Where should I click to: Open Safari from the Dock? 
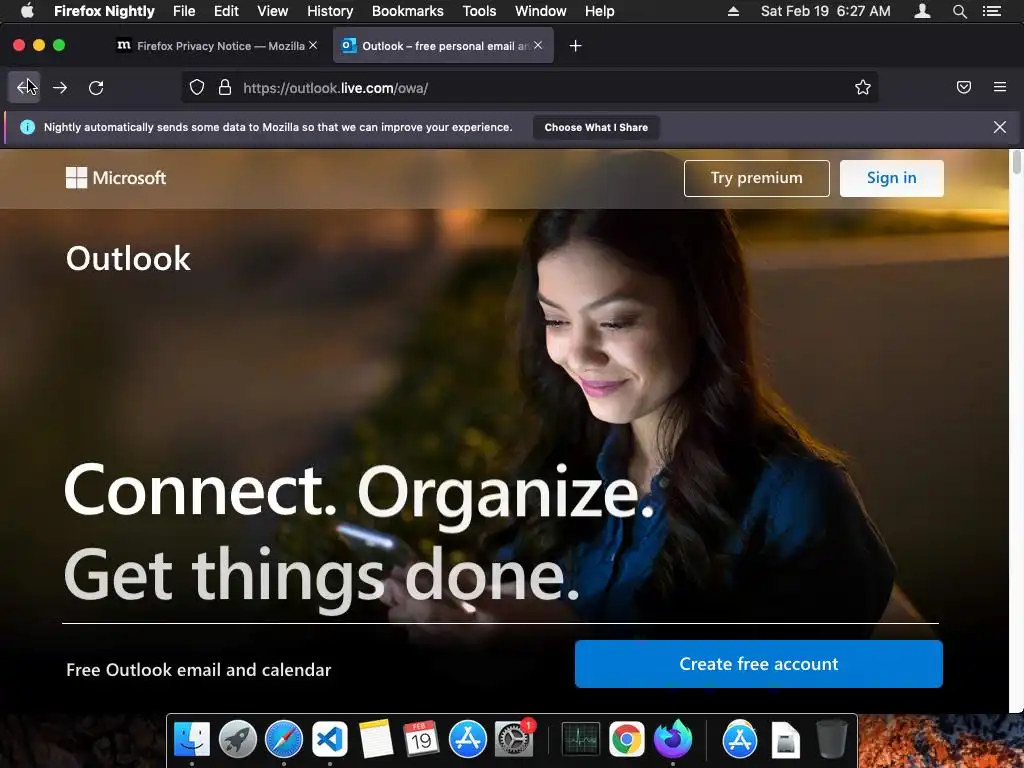click(283, 739)
